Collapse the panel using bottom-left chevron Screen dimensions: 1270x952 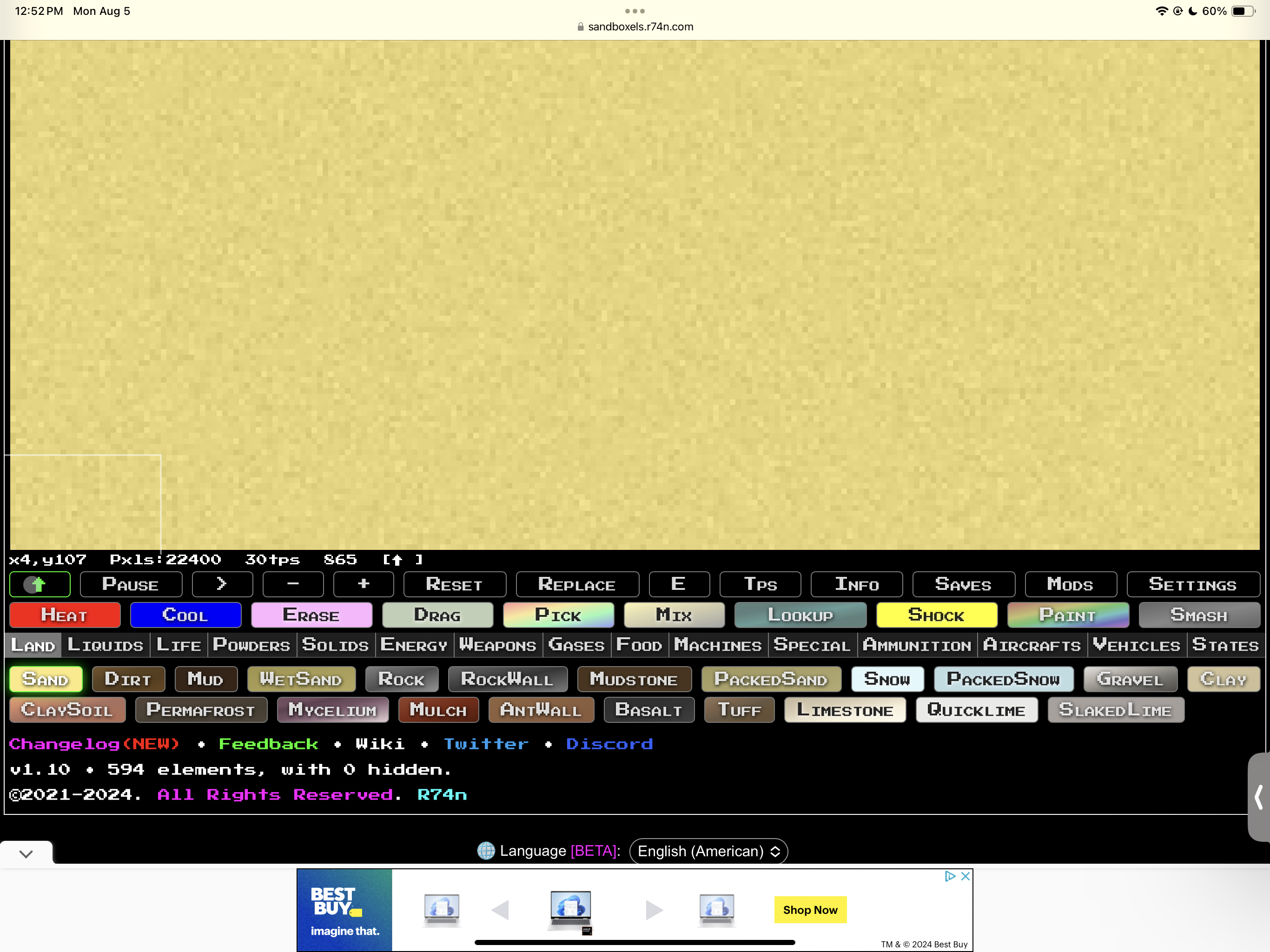point(26,853)
